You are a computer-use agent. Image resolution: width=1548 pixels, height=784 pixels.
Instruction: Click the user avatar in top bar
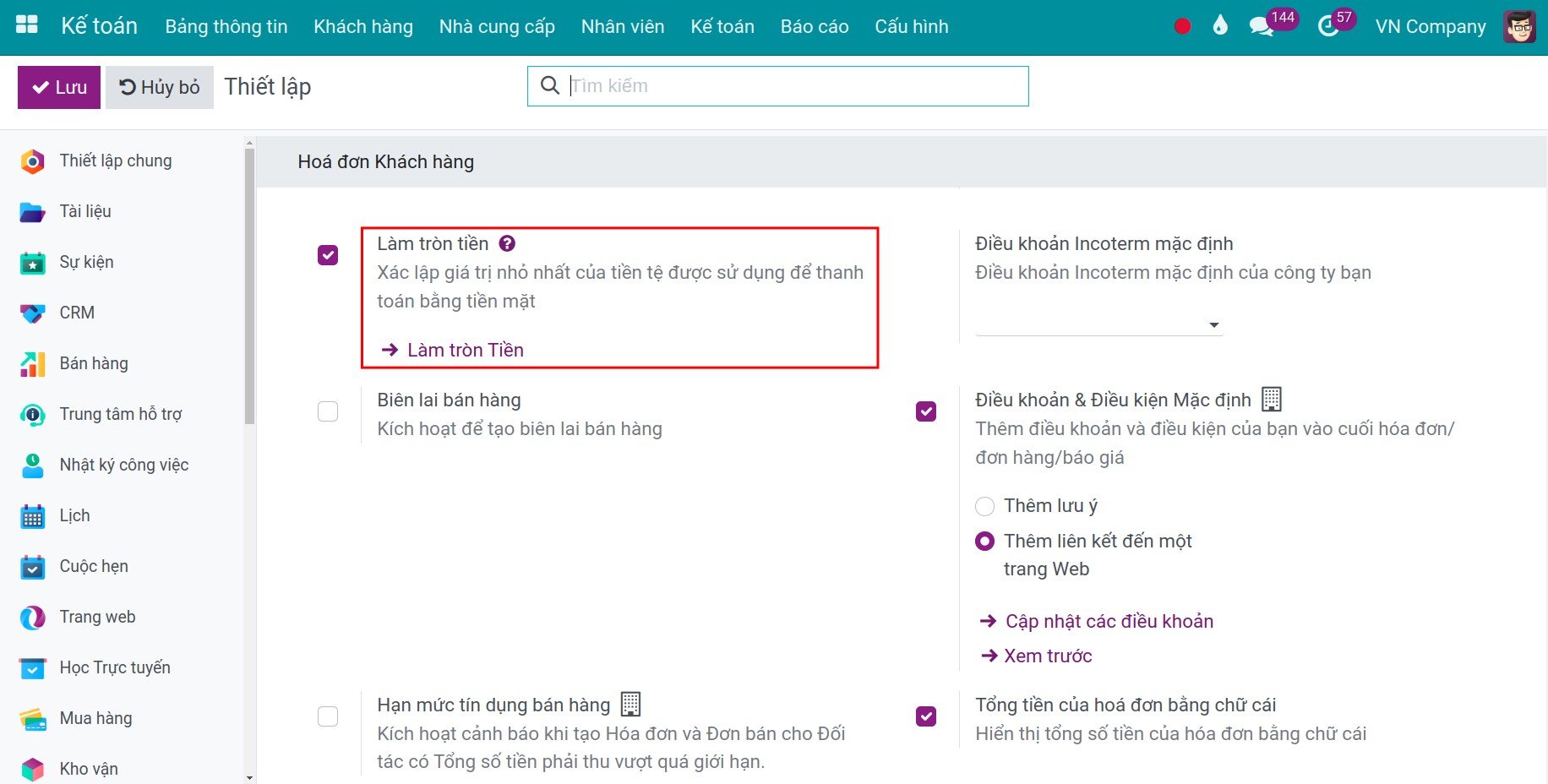[1519, 26]
